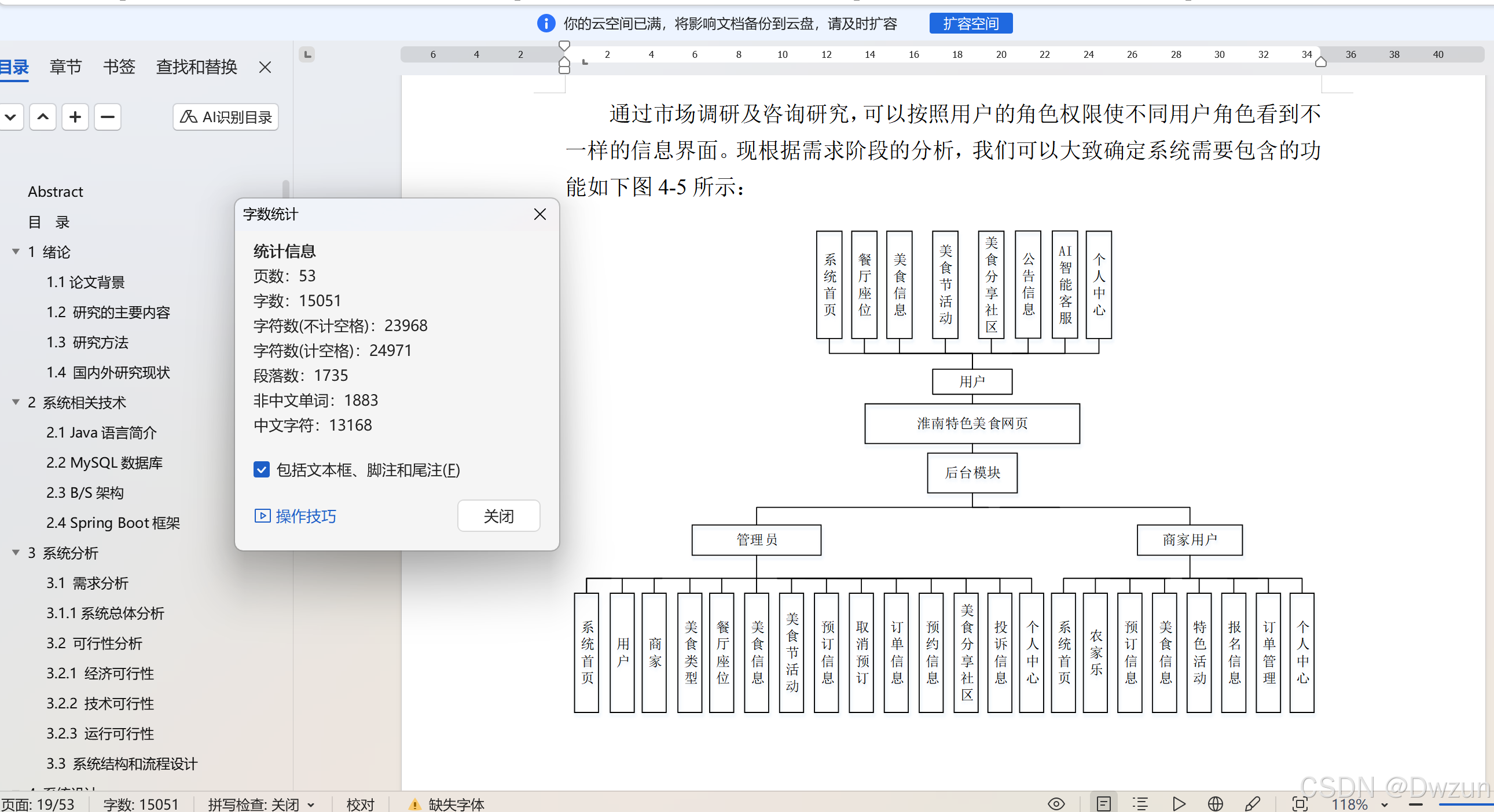Screen dimensions: 1494x812
Task: Click the move-down chevron in navigation pane
Action: (10, 116)
